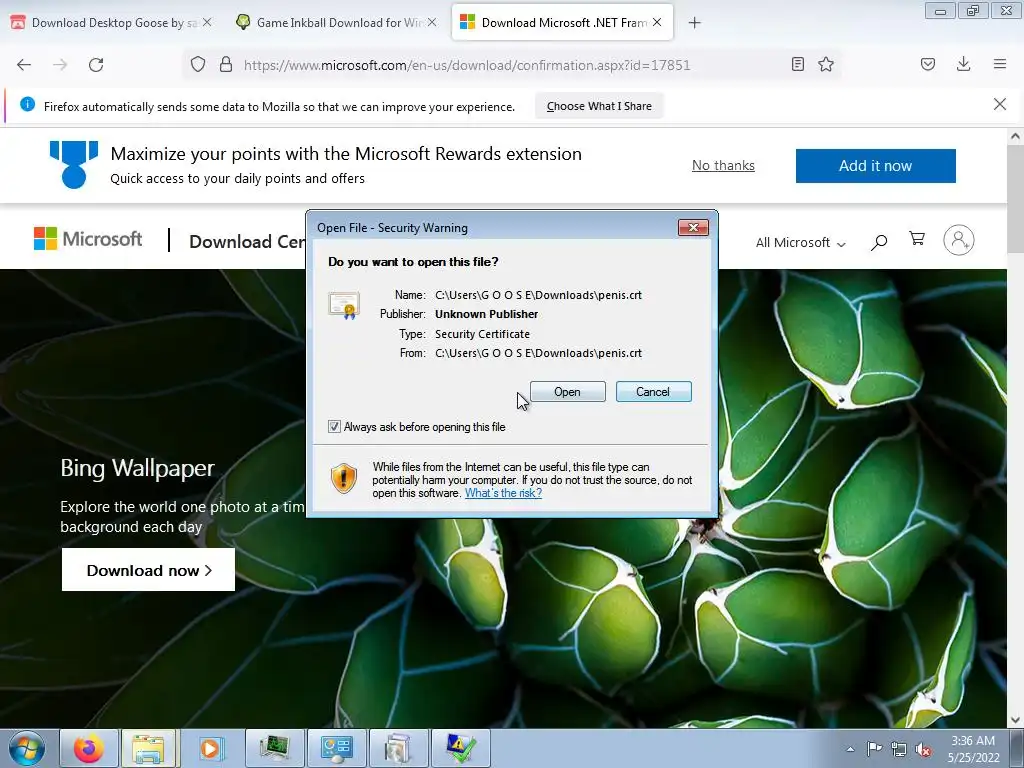
Task: Click Cancel in the Security Warning dialog
Action: pyautogui.click(x=653, y=392)
